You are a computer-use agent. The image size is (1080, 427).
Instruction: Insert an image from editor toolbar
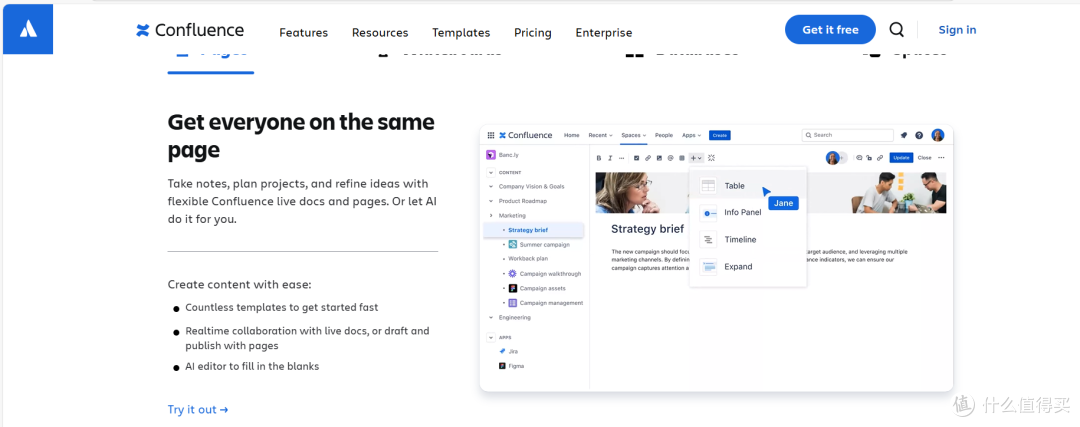659,158
